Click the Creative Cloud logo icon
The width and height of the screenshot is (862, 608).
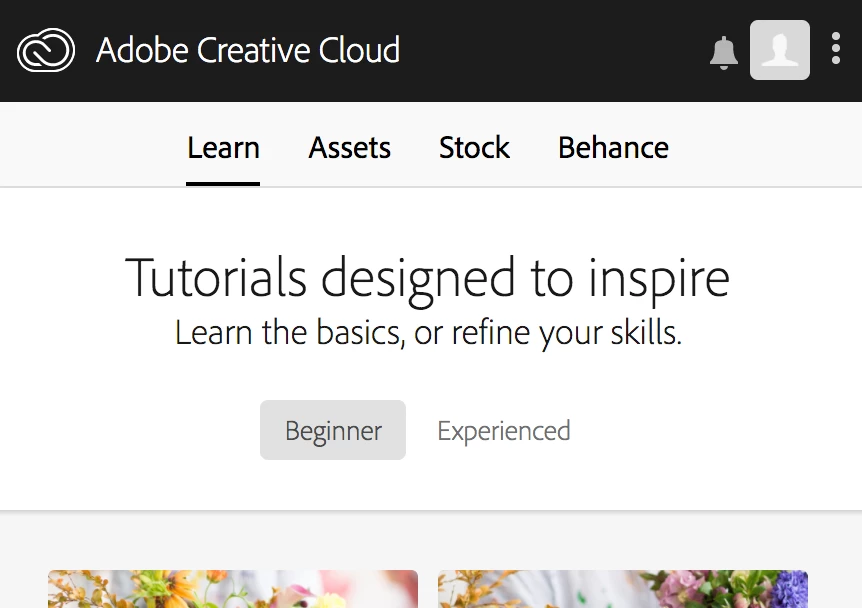(x=46, y=50)
